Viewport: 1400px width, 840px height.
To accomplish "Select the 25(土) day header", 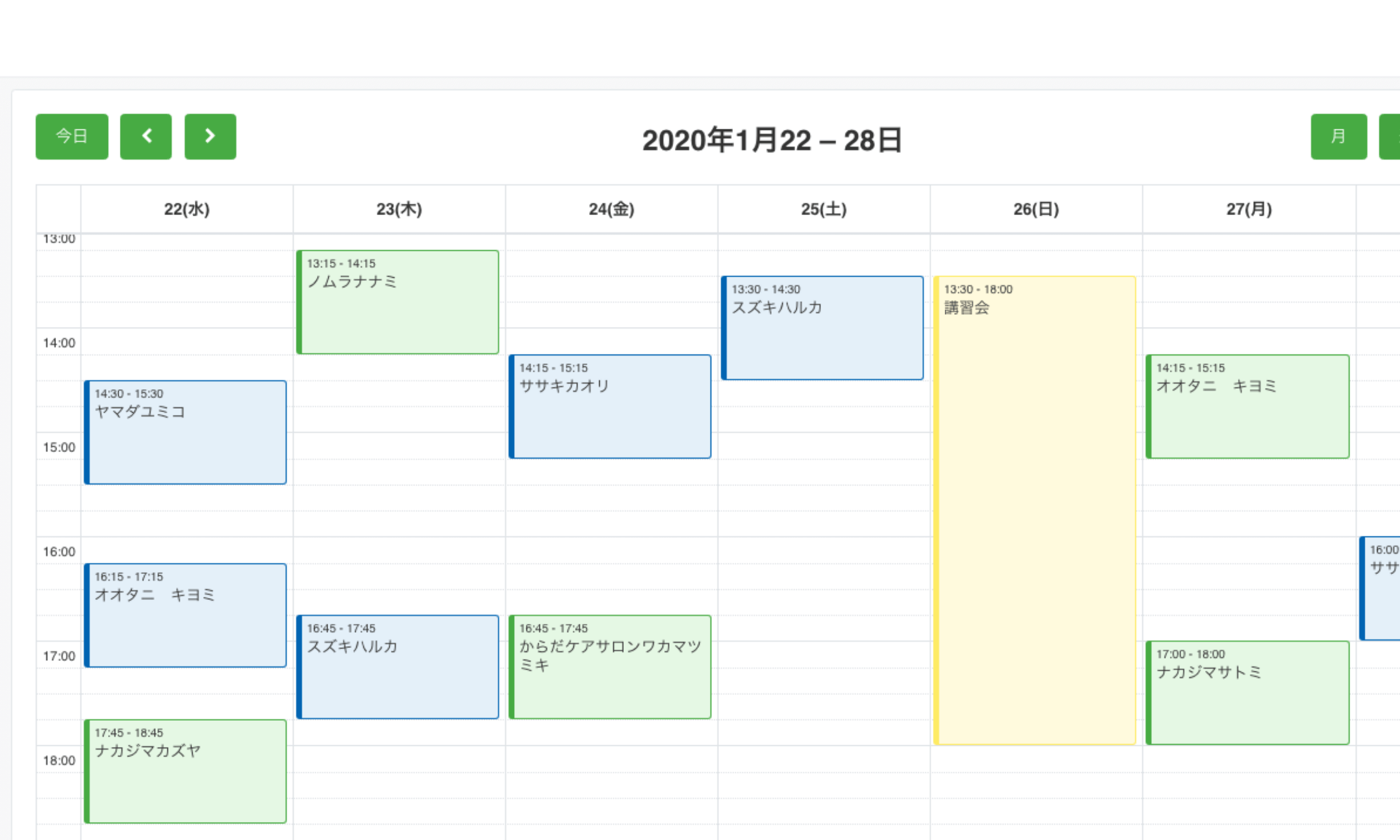I will click(x=823, y=209).
